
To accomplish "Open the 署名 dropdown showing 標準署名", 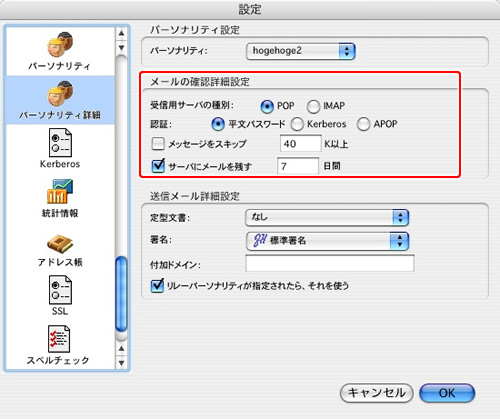I will click(327, 241).
